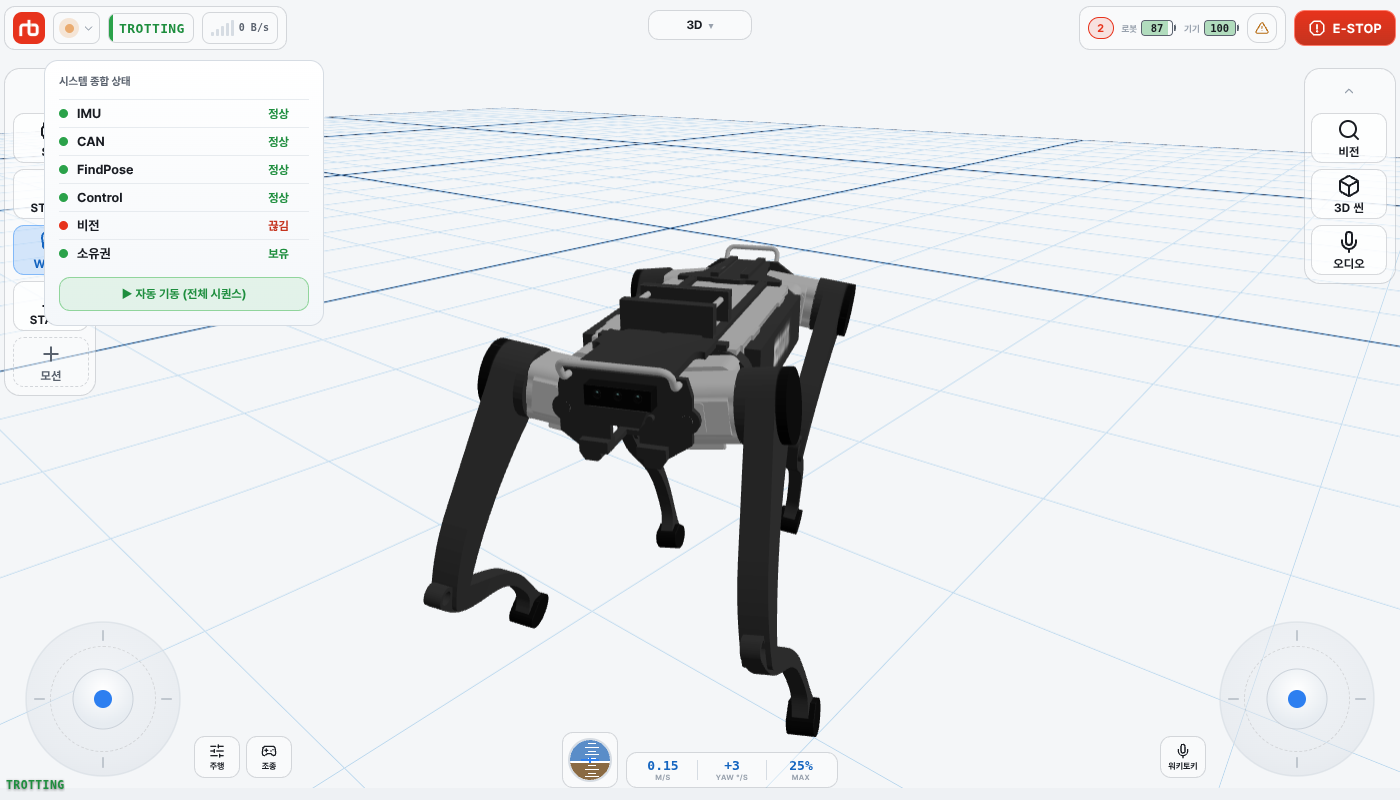Start 자동 기동 (전체 시퀀스) sequence

pos(184,294)
